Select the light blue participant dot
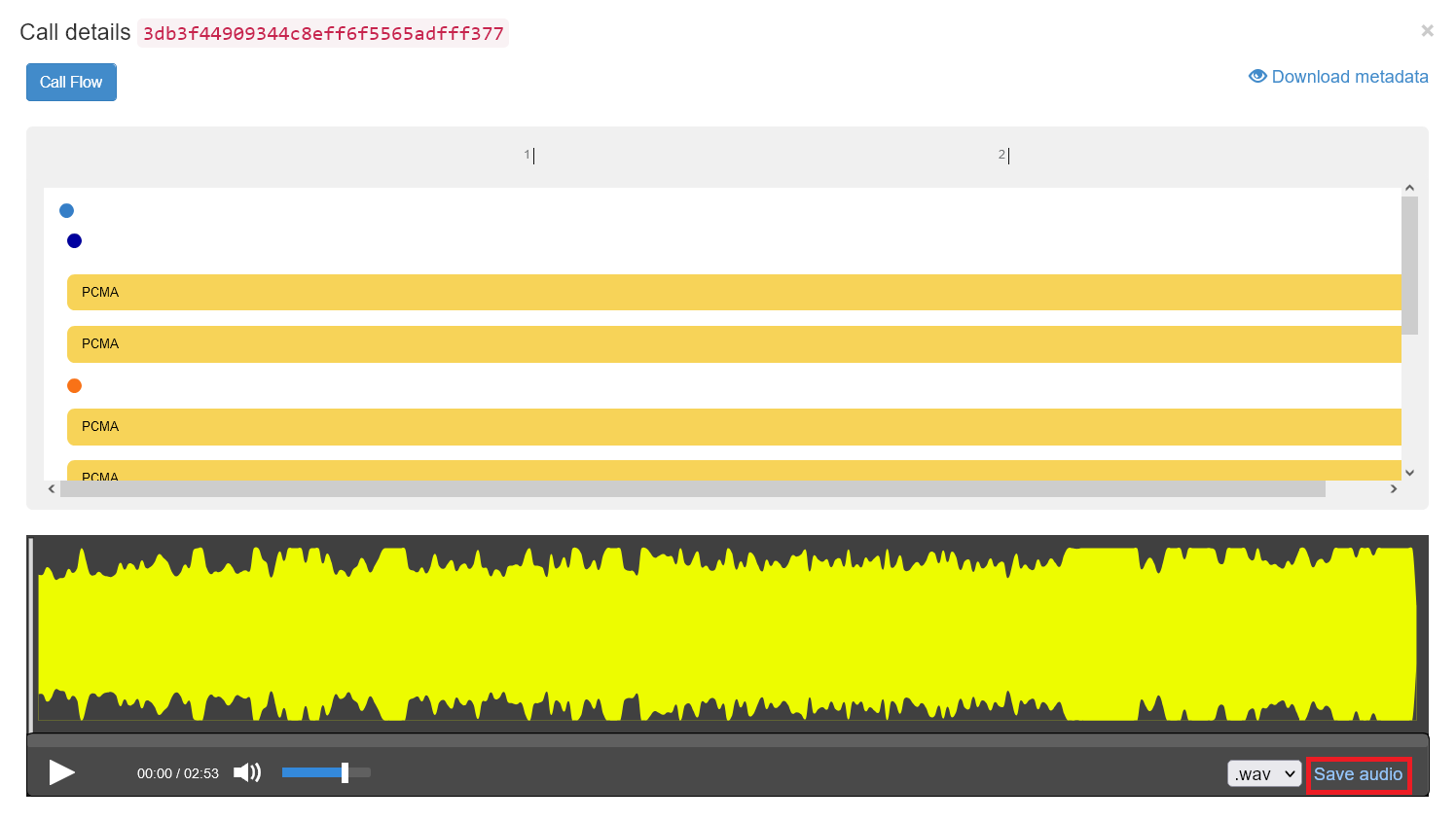The image size is (1456, 822). [66, 210]
